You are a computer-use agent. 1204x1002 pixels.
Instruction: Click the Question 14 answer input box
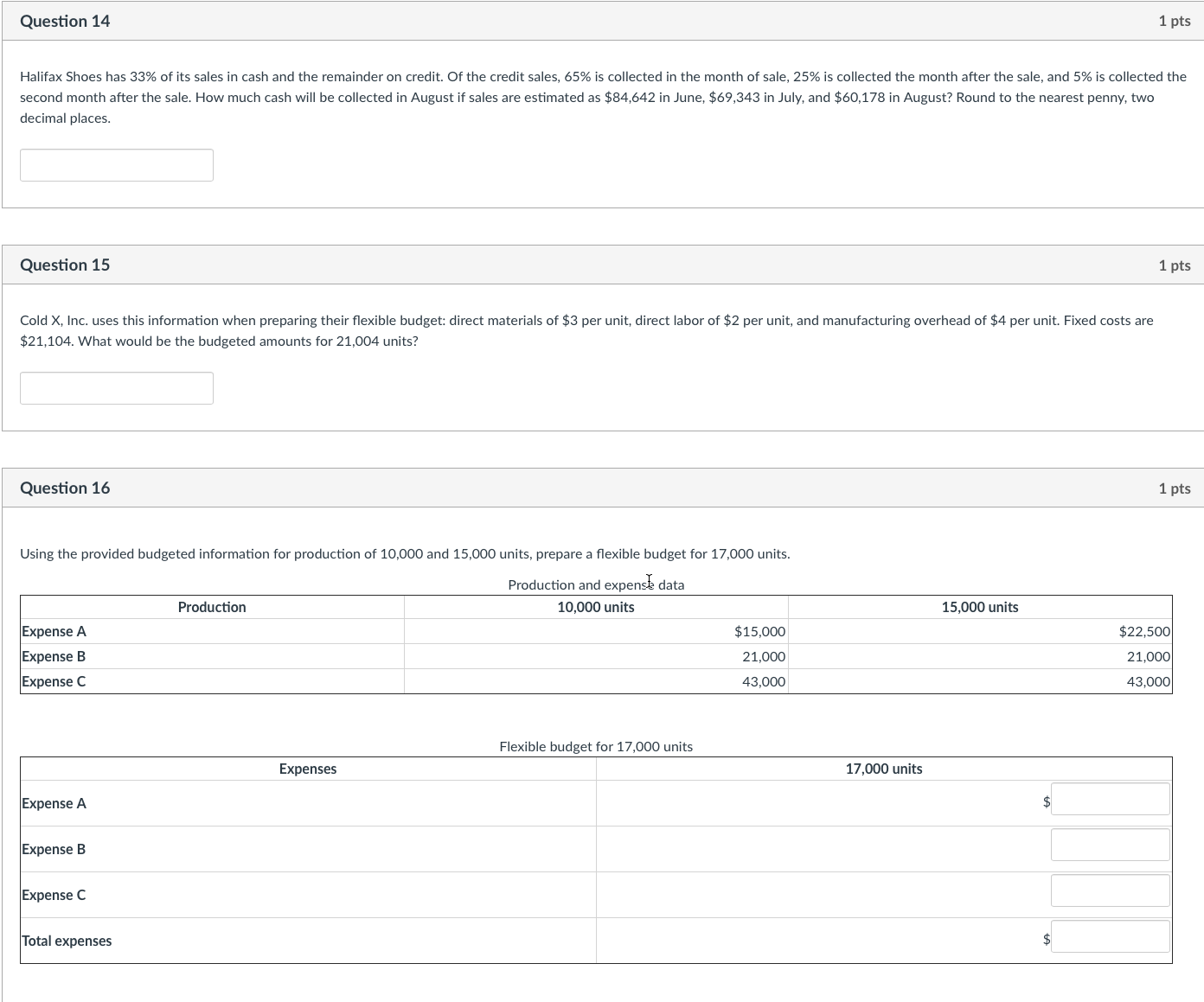(x=117, y=165)
